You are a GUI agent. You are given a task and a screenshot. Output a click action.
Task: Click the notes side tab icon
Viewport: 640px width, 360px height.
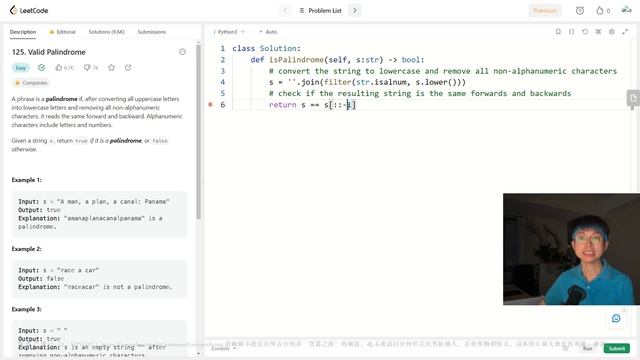click(x=633, y=98)
